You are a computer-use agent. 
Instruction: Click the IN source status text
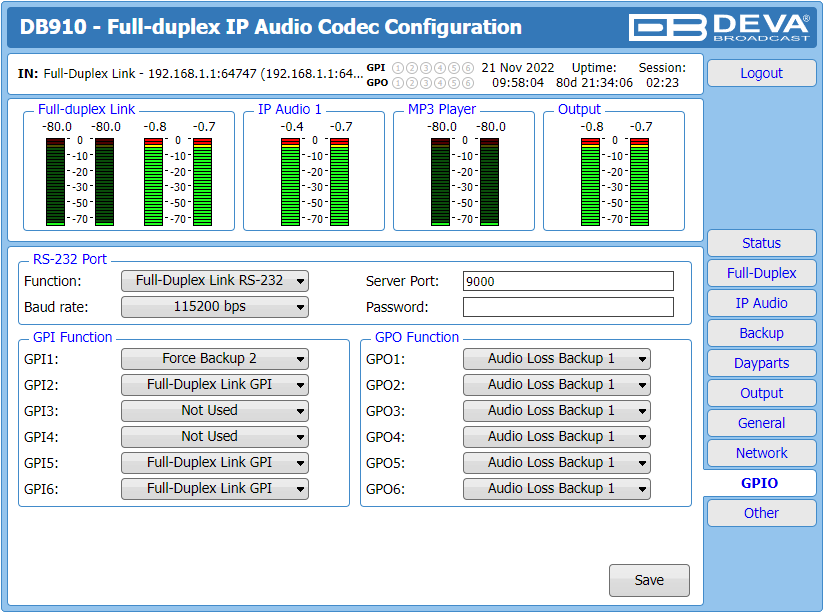pos(190,74)
